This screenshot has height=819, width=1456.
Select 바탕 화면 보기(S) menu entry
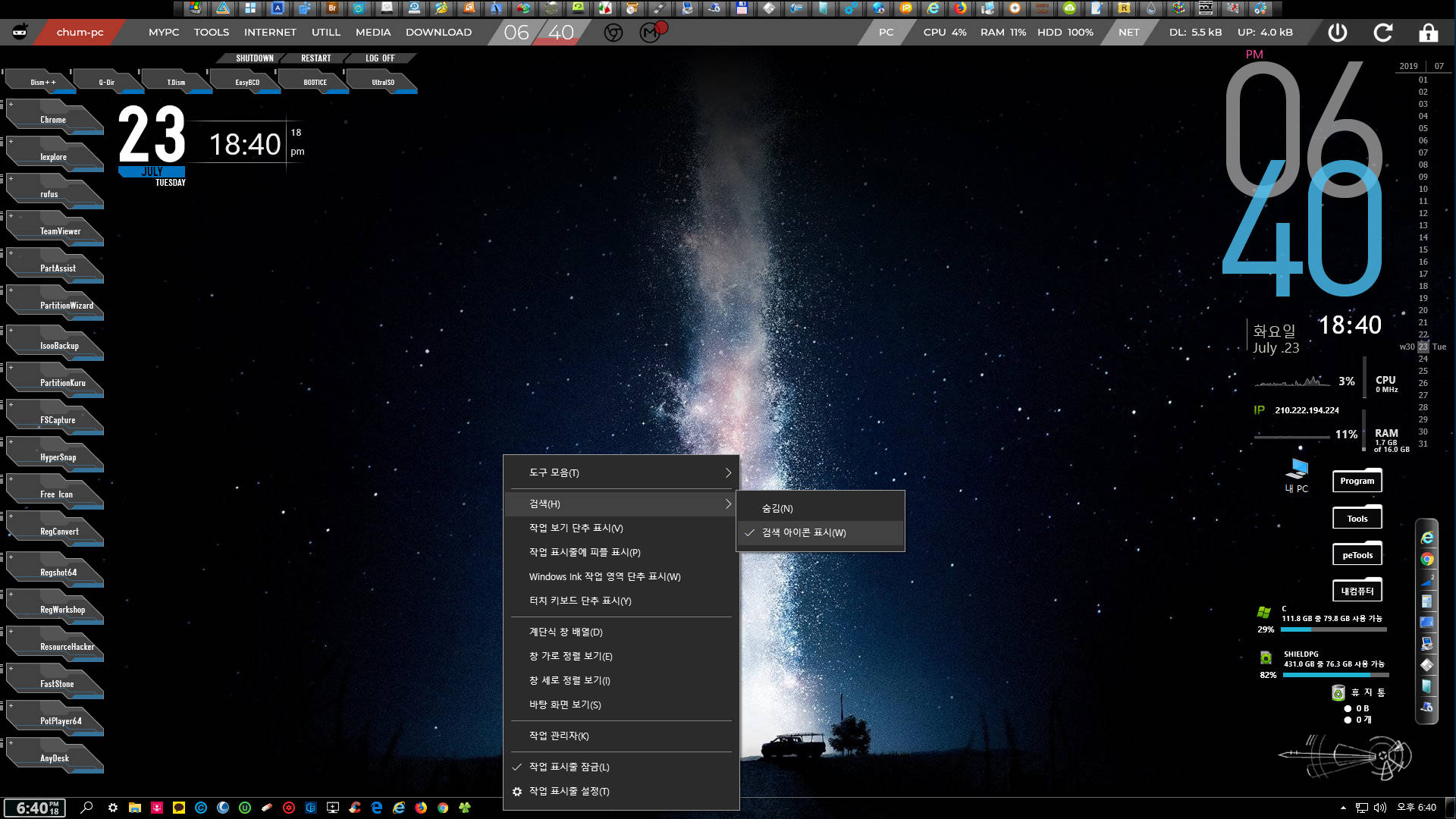tap(622, 704)
